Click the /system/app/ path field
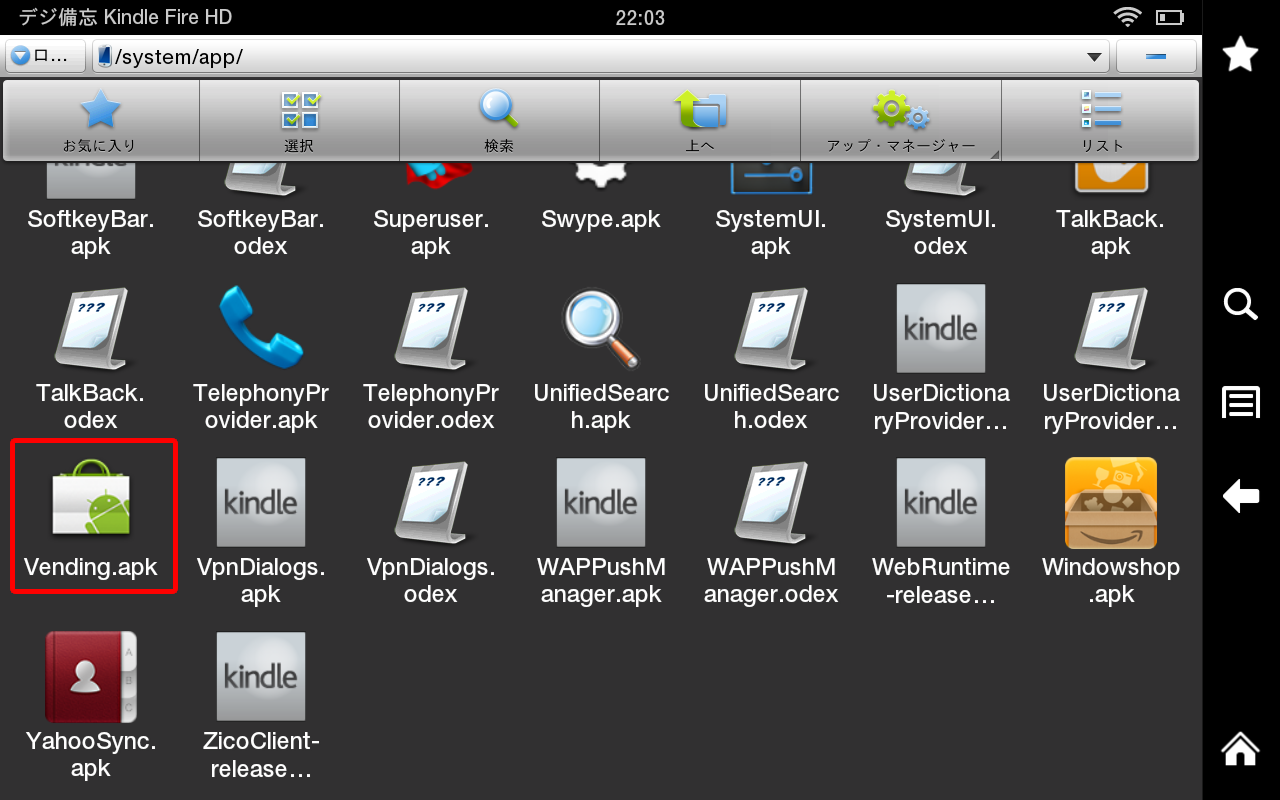1280x800 pixels. coord(601,57)
